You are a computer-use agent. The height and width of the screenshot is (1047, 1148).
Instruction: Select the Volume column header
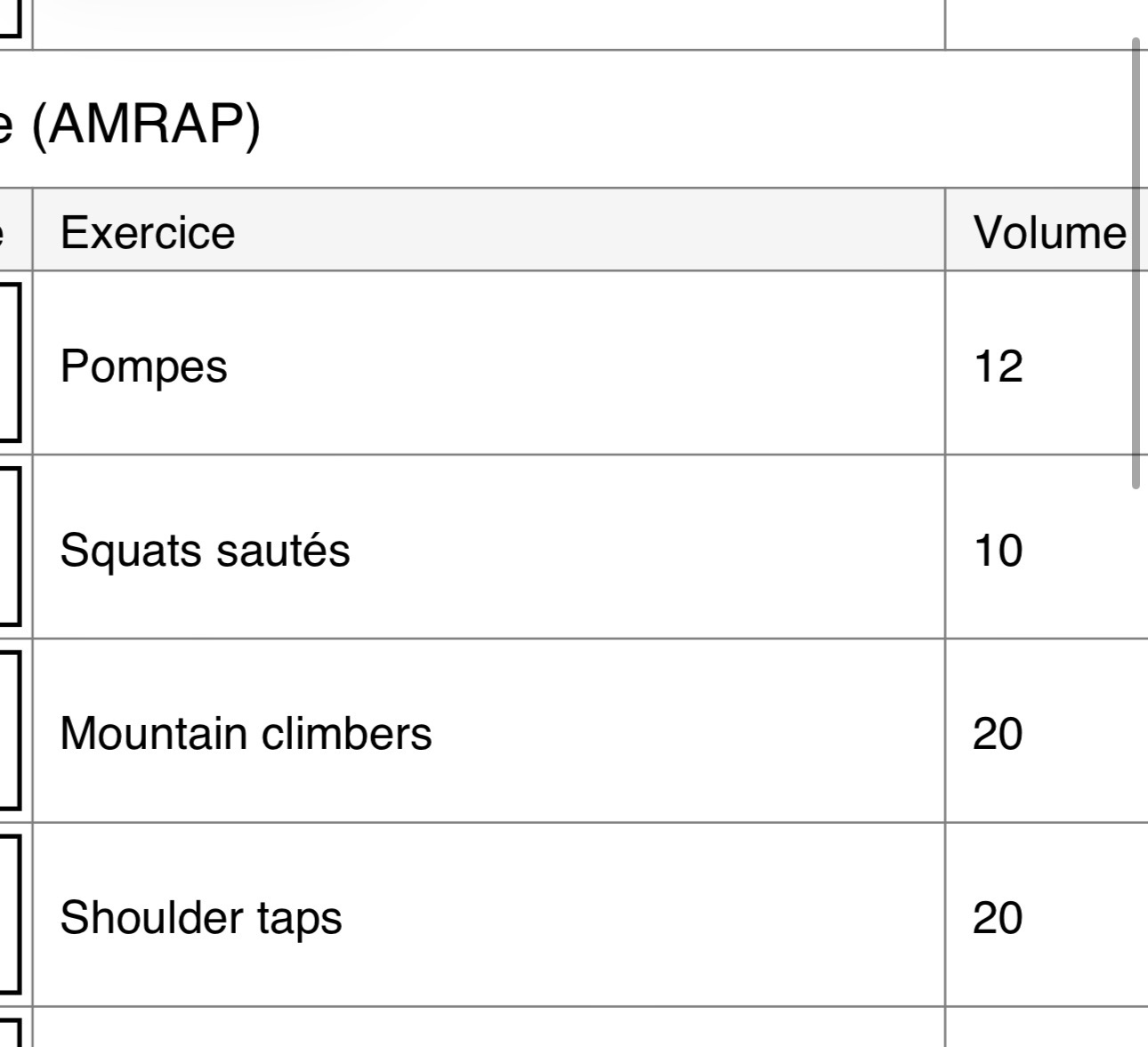coord(1048,232)
